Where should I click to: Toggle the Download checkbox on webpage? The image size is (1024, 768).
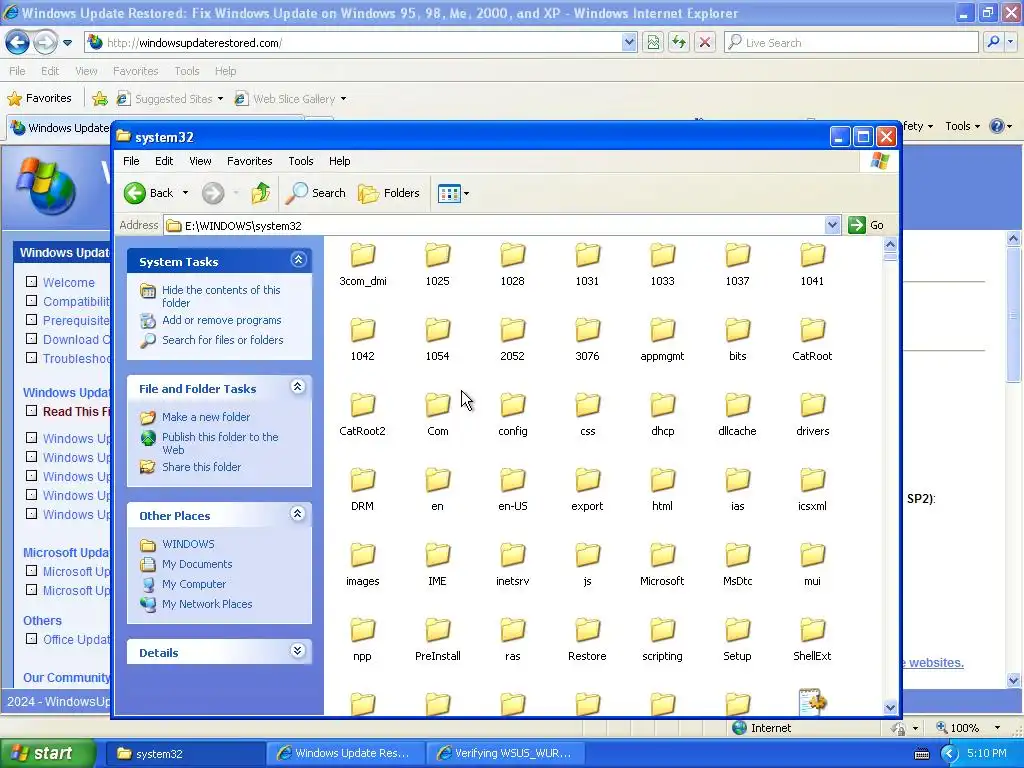31,339
